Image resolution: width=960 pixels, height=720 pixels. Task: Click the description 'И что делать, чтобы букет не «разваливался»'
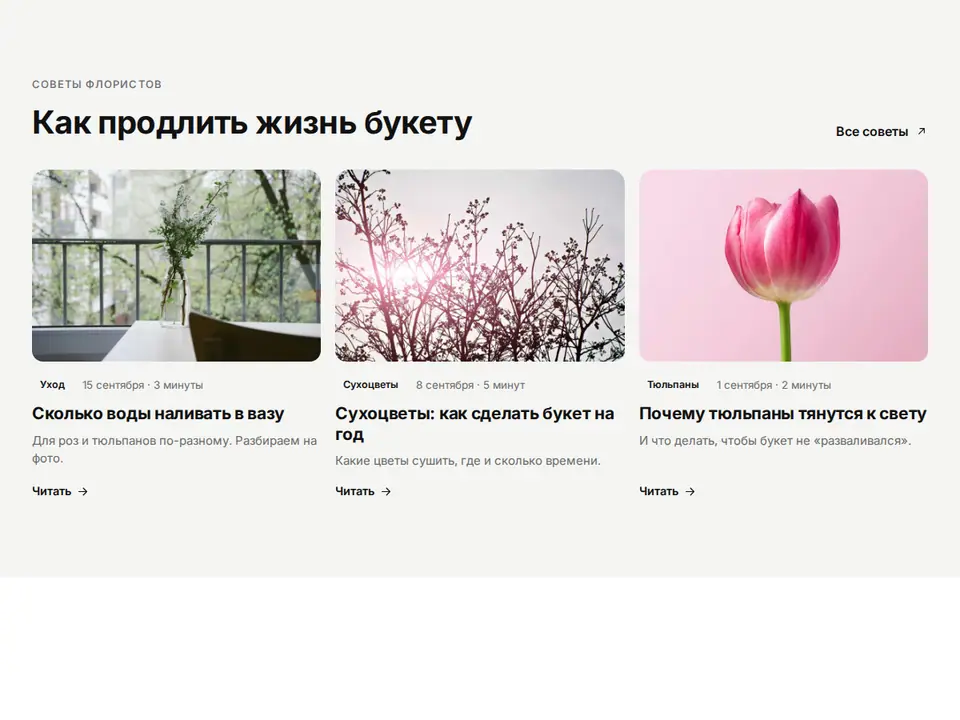[775, 441]
